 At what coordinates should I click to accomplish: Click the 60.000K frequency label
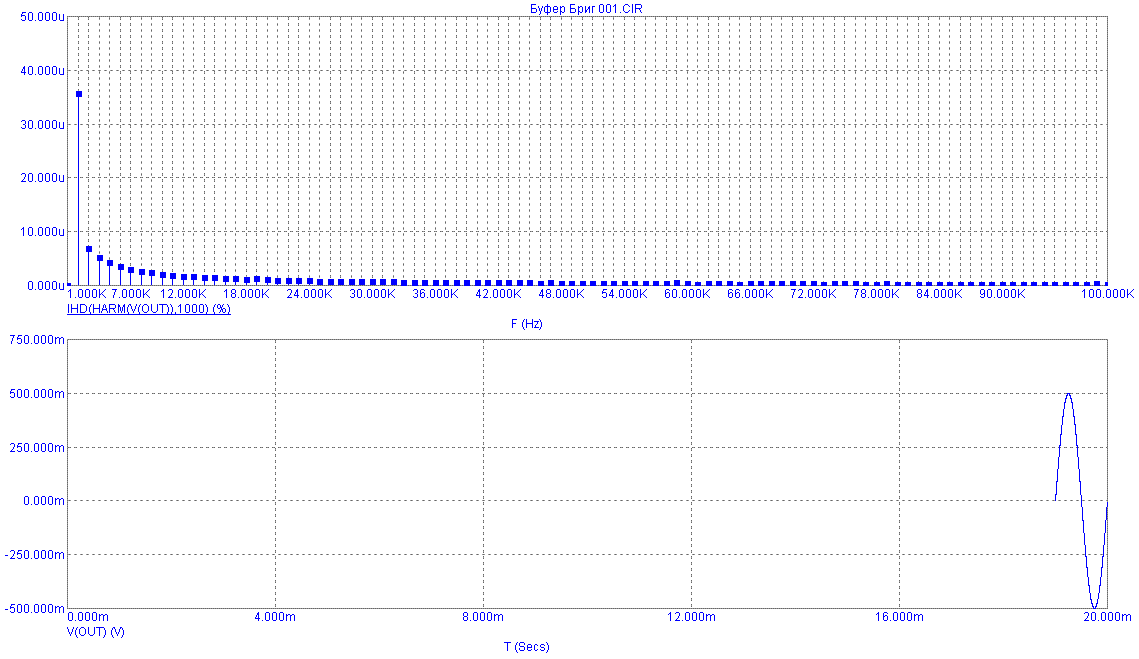pyautogui.click(x=687, y=294)
